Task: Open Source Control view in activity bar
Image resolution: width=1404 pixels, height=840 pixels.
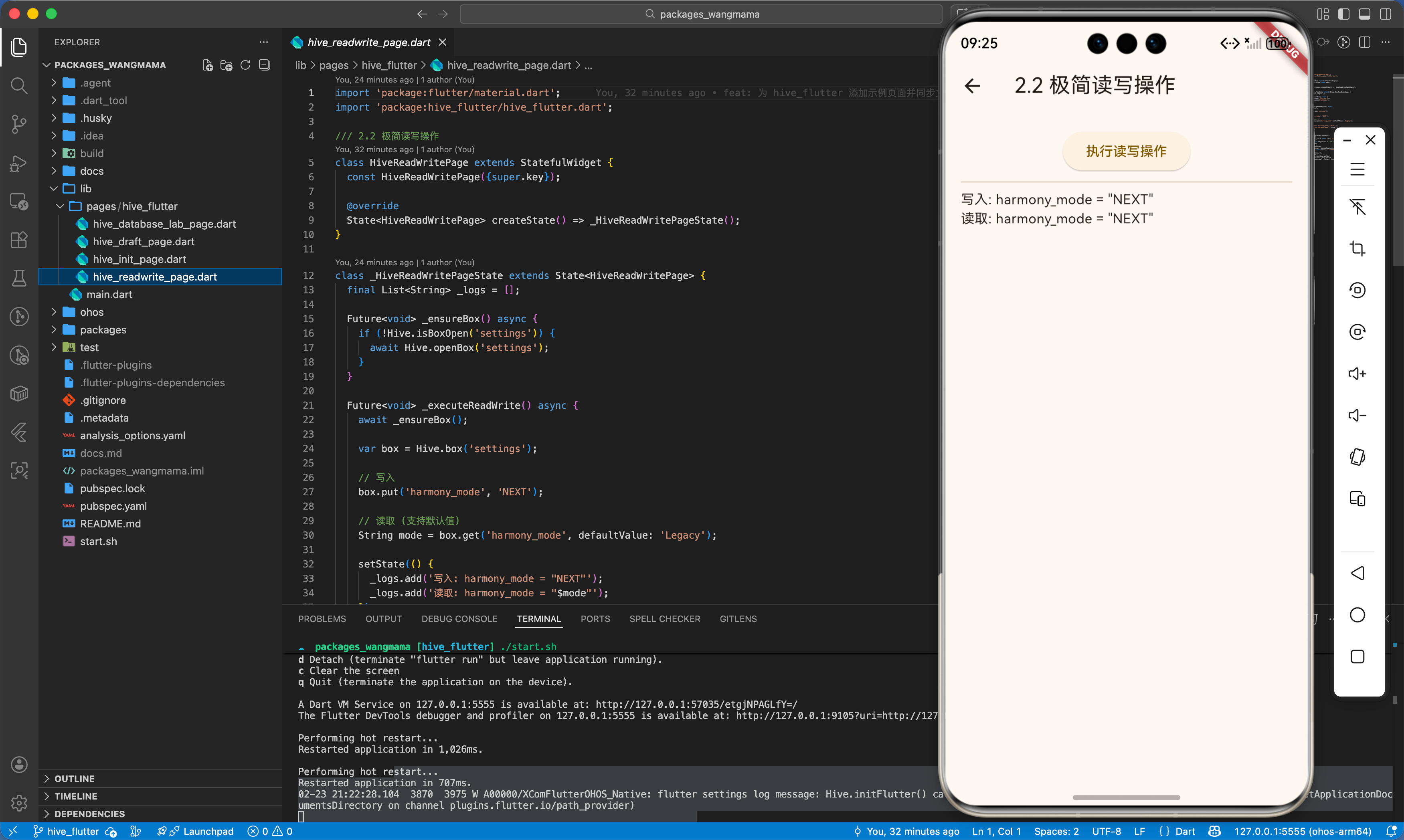Action: tap(19, 123)
